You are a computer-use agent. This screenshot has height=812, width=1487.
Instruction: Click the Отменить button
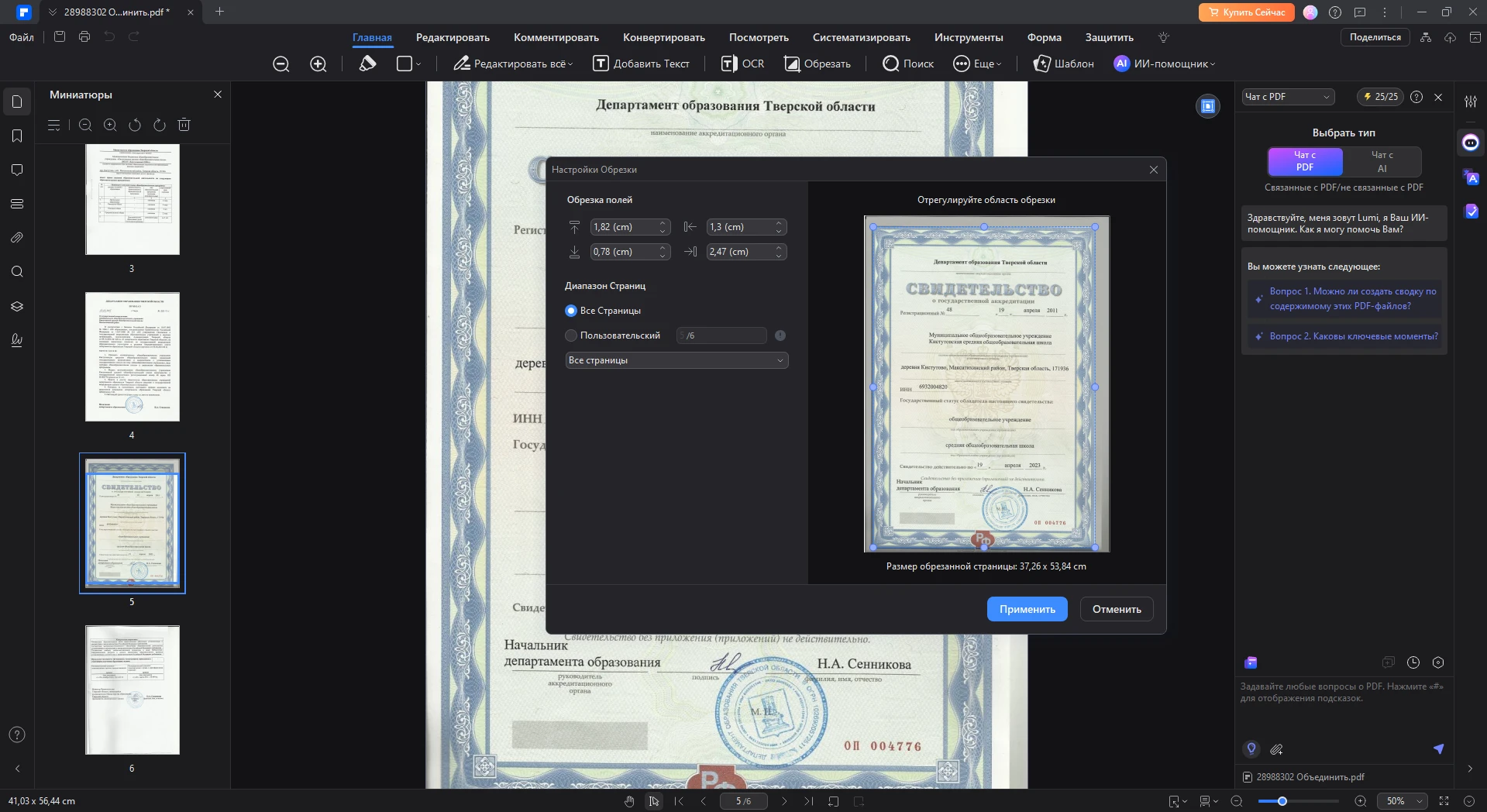(1117, 609)
